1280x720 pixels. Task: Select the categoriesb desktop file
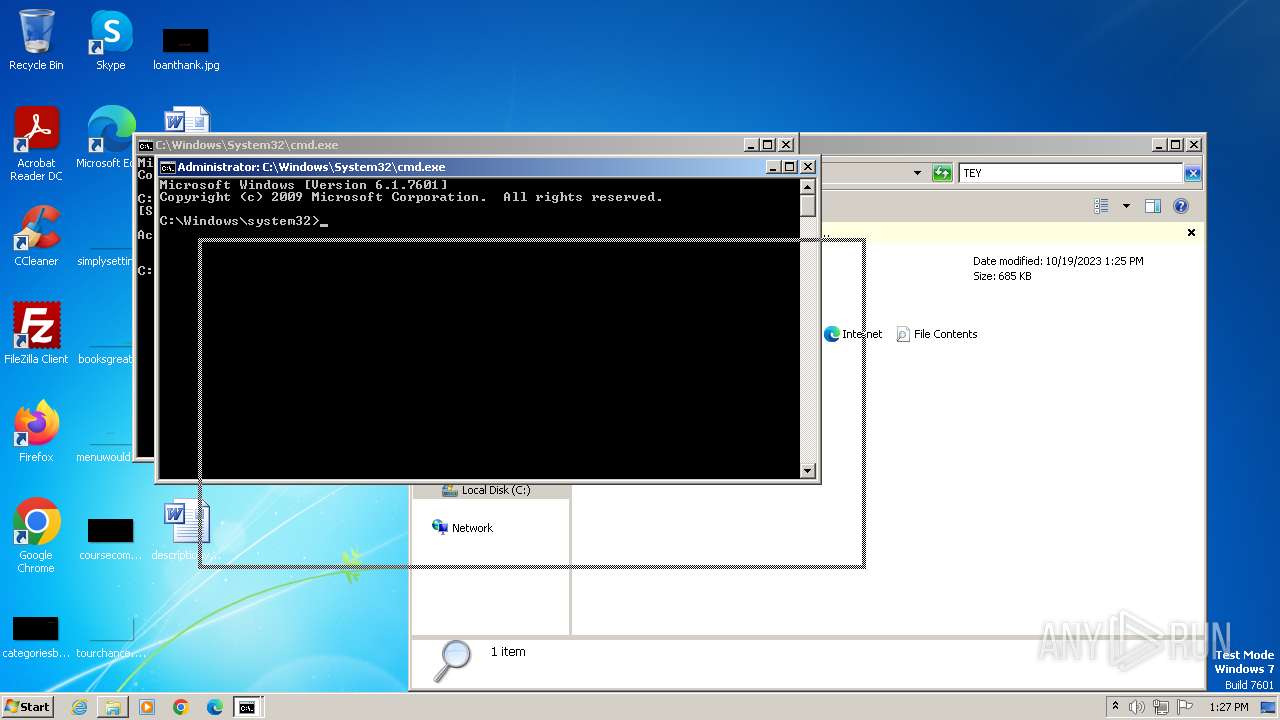pos(36,638)
